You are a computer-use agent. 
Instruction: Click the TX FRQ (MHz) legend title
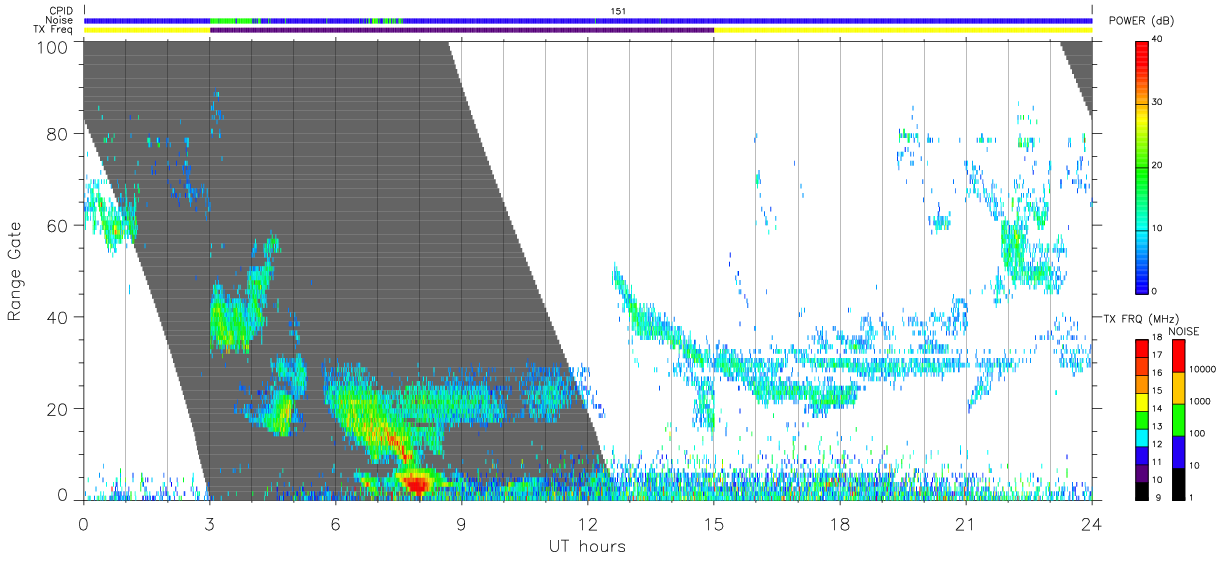pos(1139,318)
